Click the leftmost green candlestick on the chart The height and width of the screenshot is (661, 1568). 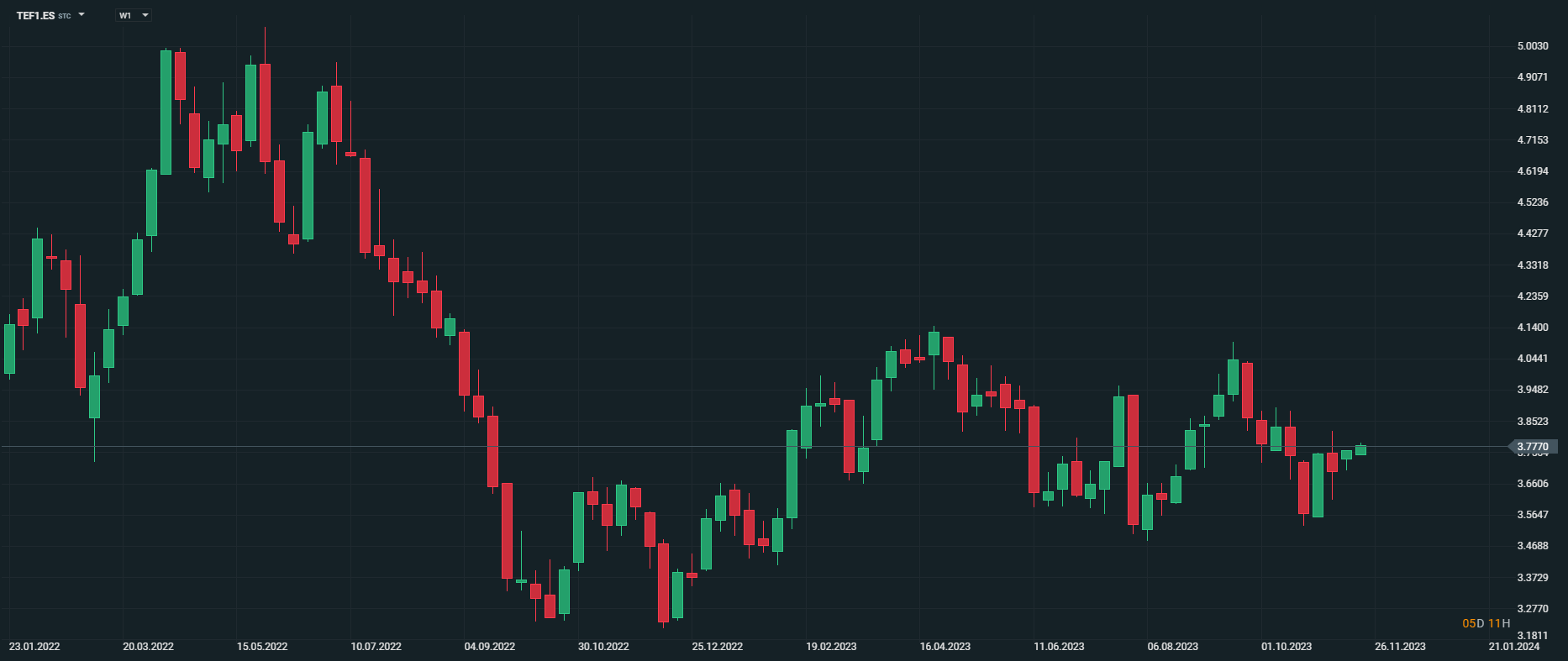(9, 349)
